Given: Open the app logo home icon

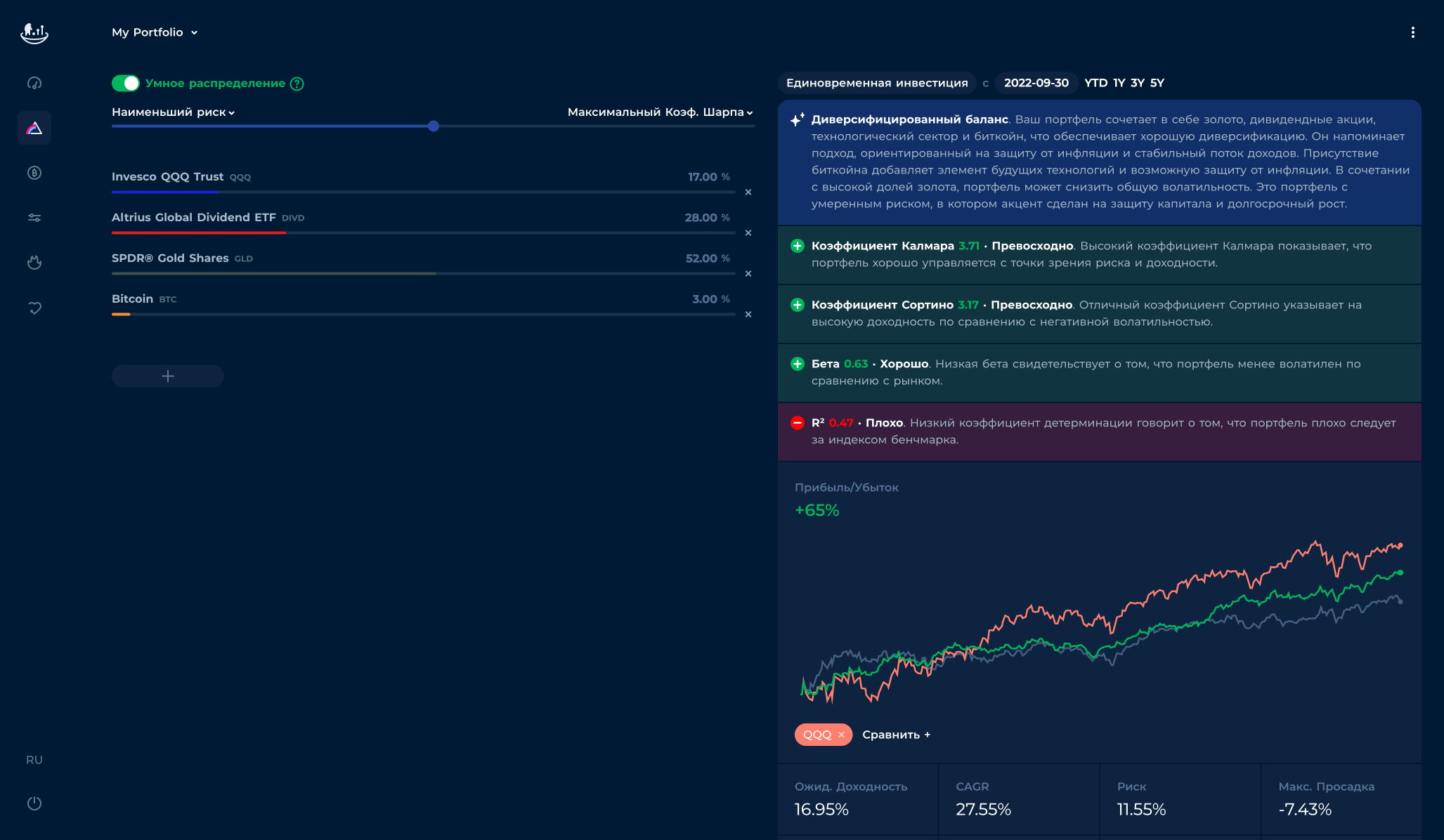Looking at the screenshot, I should click(34, 33).
